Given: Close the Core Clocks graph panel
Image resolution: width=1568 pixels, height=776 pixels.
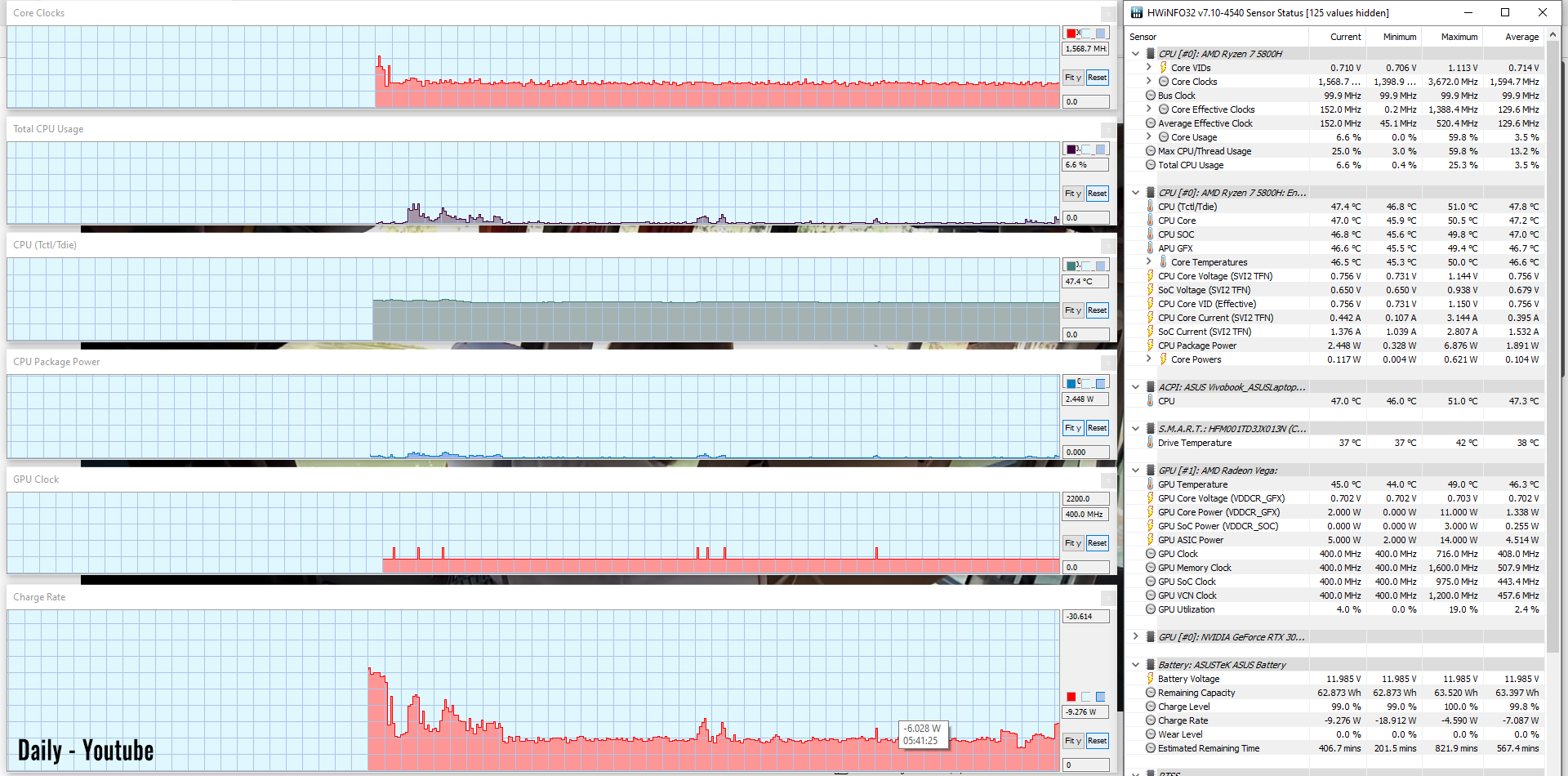Looking at the screenshot, I should coord(1107,14).
